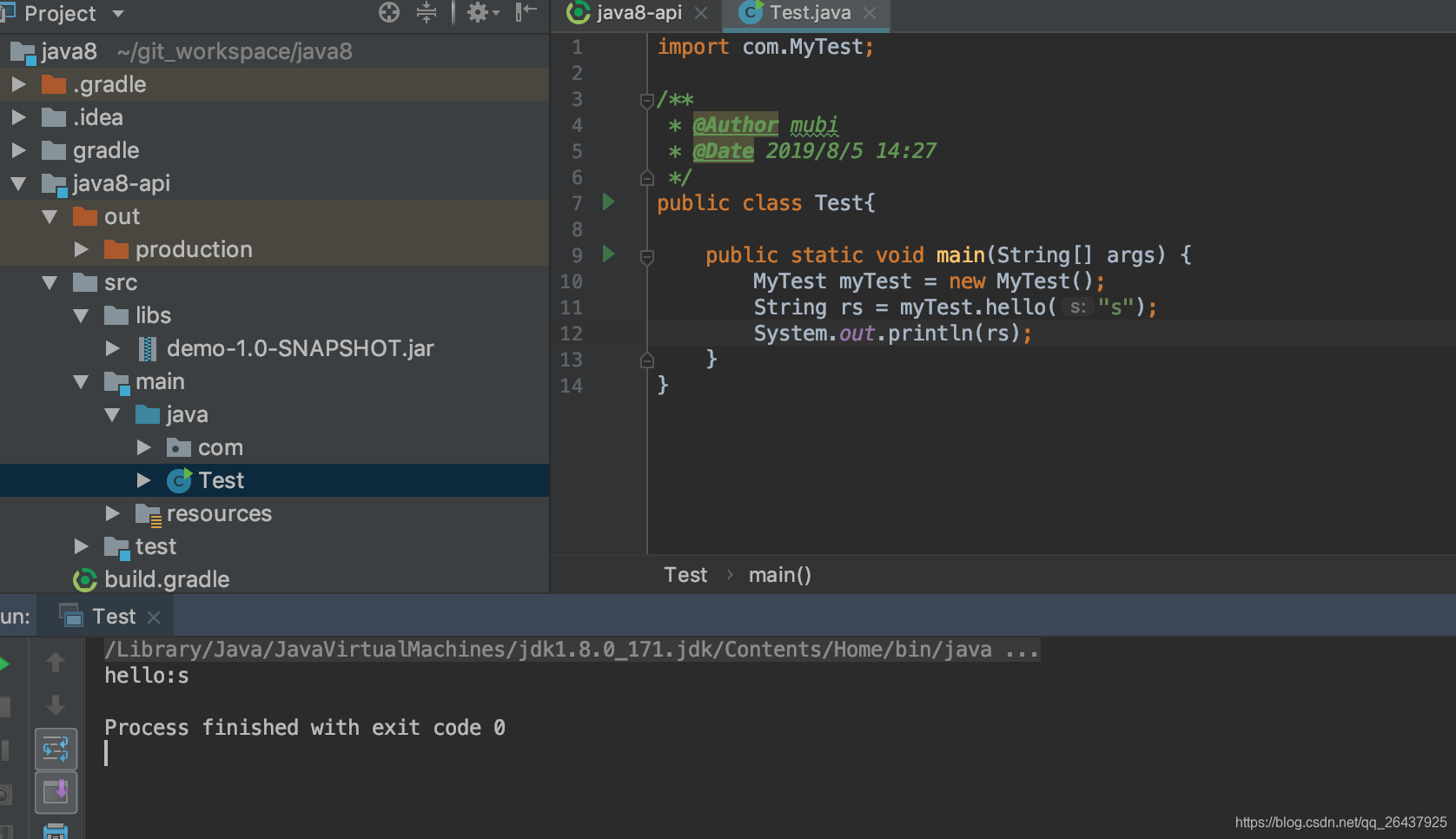Collapse the libs folder

pos(82,315)
